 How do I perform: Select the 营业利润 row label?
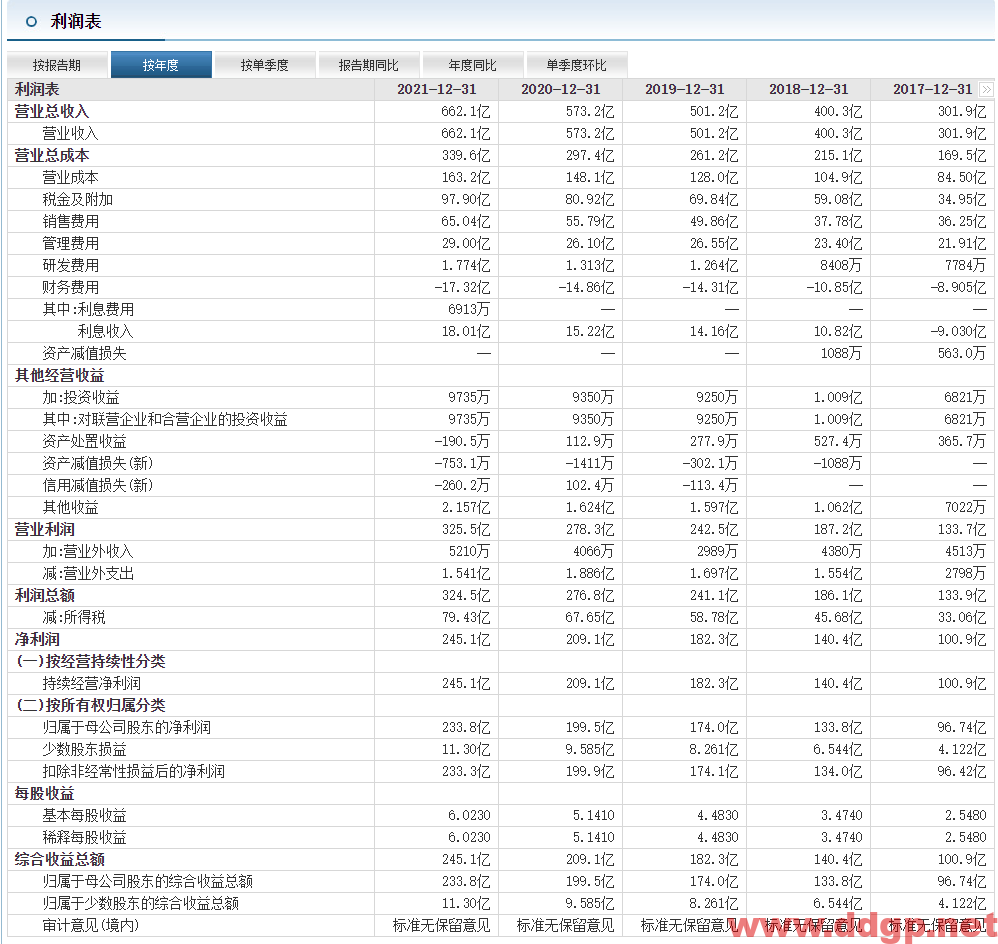(45, 530)
